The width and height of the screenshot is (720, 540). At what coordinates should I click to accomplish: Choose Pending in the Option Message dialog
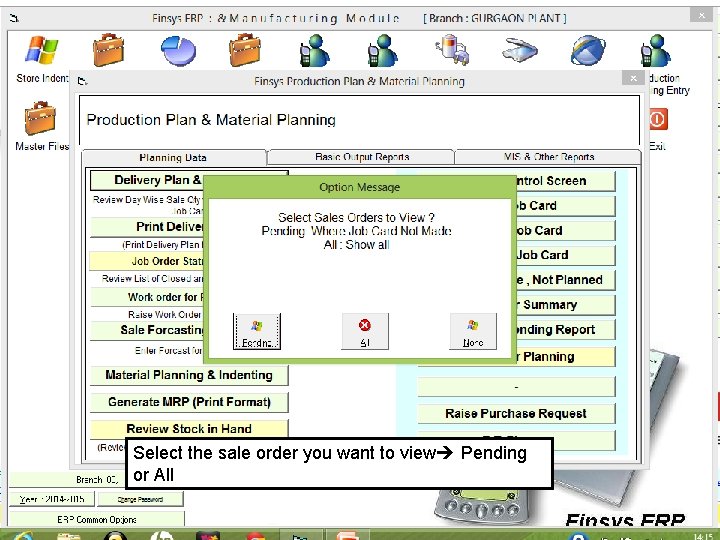pos(257,332)
